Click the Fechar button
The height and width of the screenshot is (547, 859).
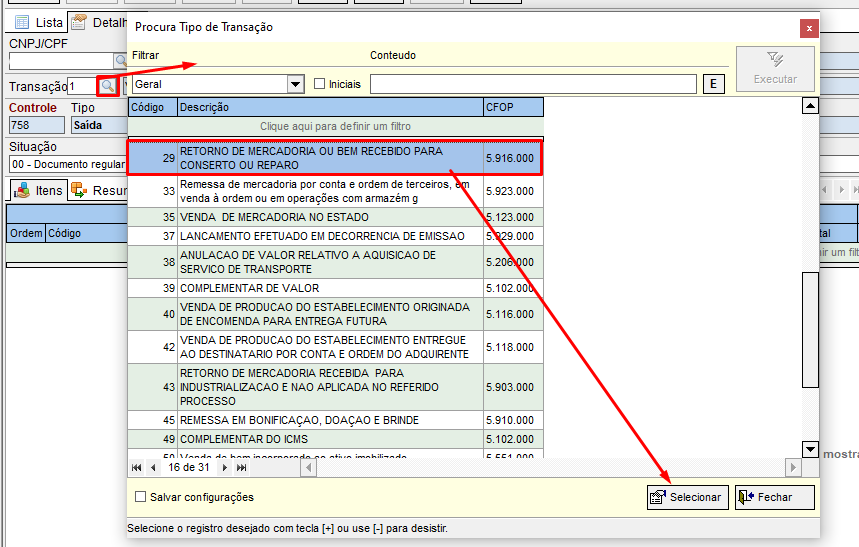pyautogui.click(x=775, y=497)
